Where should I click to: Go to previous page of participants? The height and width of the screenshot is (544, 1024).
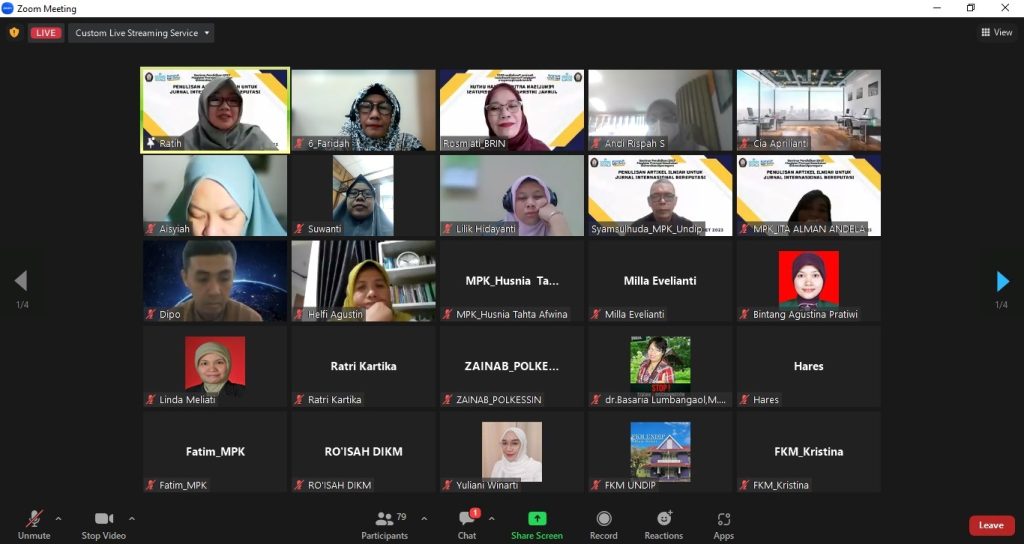[x=20, y=281]
